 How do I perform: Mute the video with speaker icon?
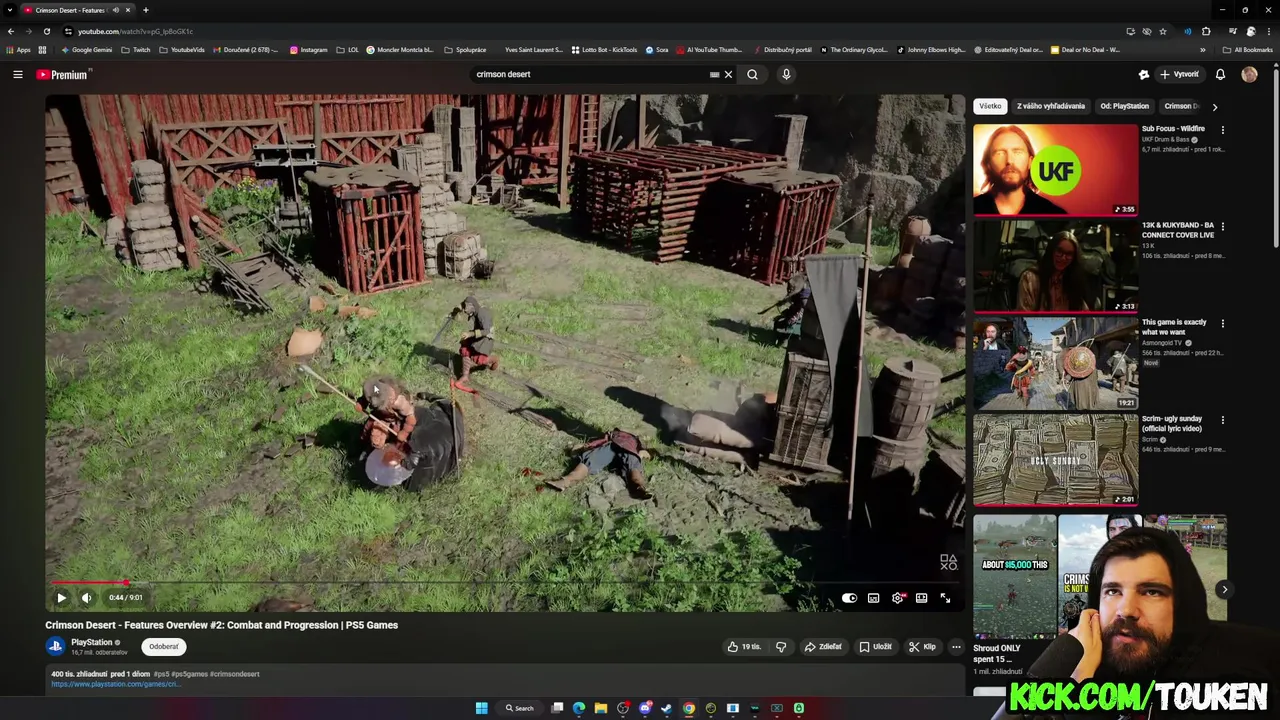point(86,598)
